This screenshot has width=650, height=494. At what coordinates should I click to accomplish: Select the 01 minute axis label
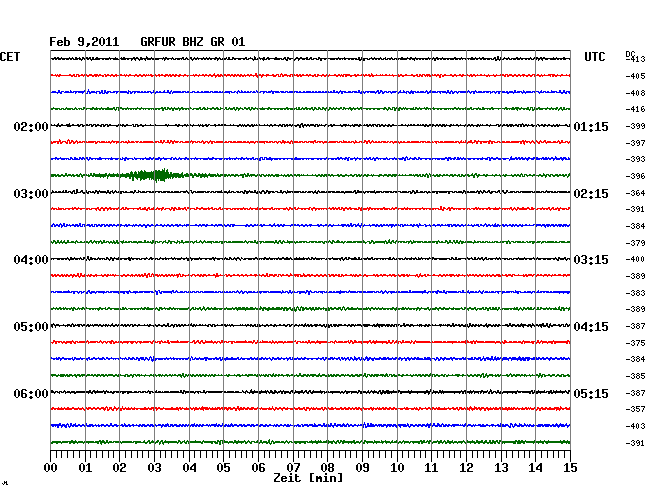tap(85, 468)
